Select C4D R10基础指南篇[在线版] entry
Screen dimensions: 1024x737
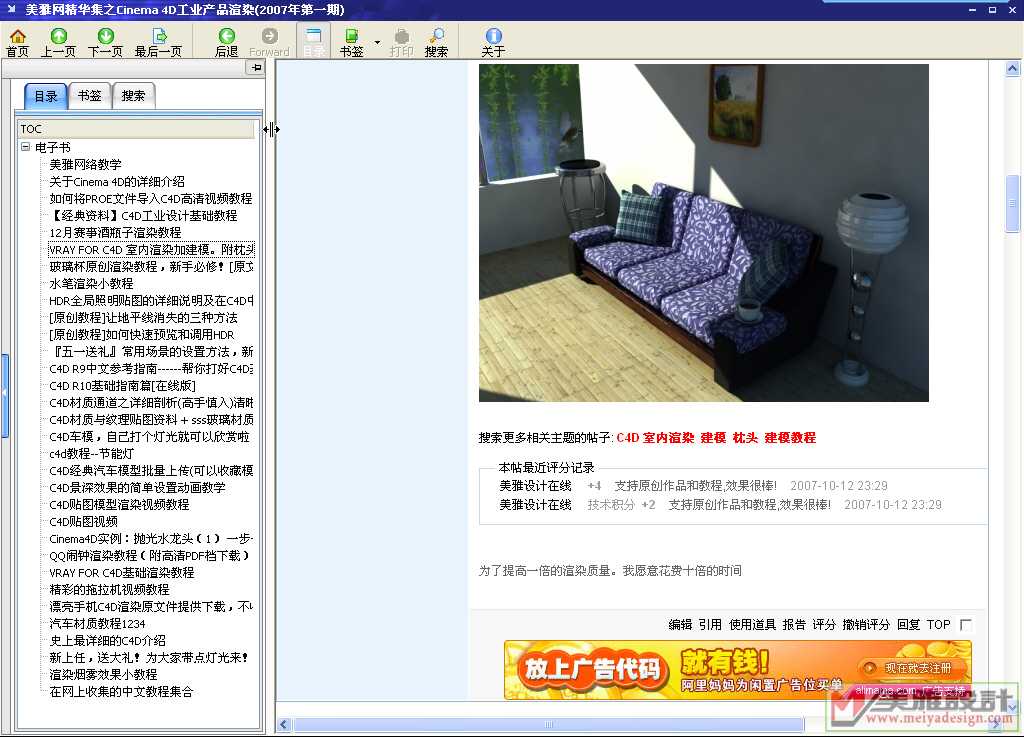tap(123, 385)
